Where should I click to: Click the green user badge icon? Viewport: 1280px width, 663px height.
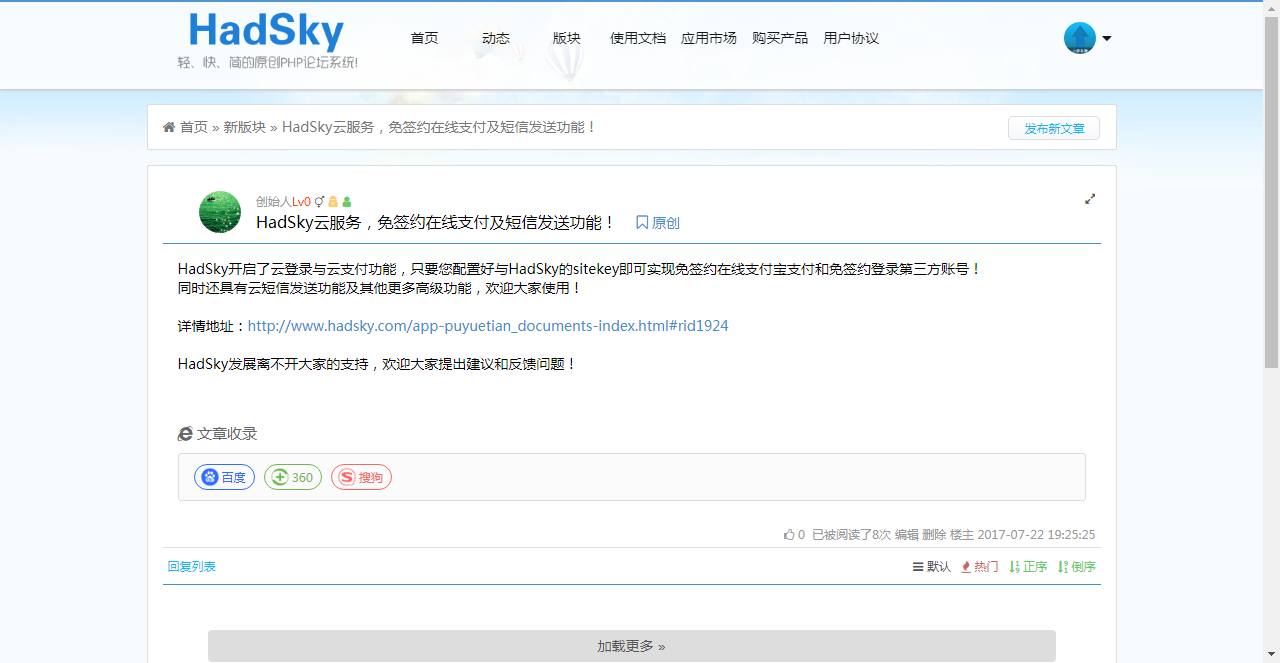(x=347, y=201)
